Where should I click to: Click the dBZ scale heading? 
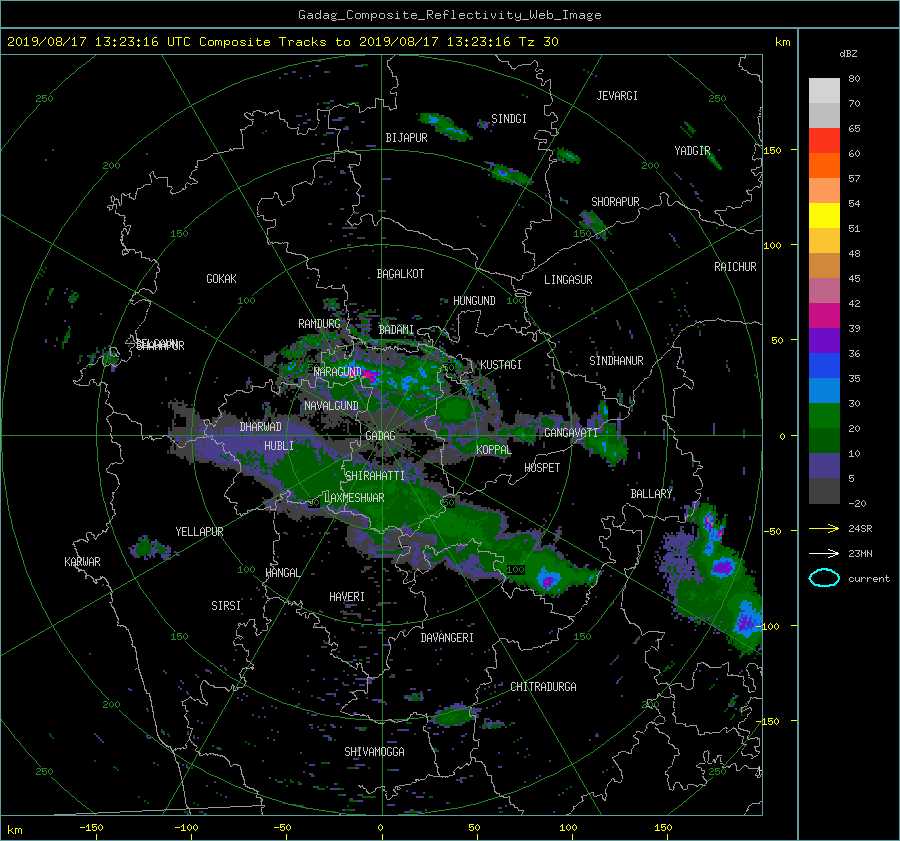[848, 53]
